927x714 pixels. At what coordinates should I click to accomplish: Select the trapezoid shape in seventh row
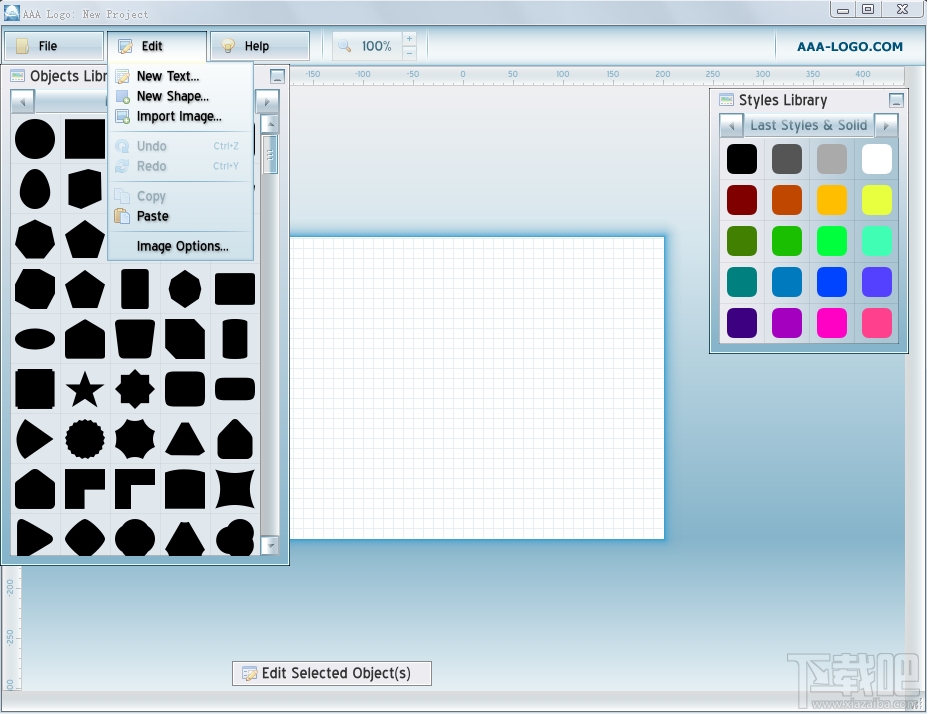[185, 439]
